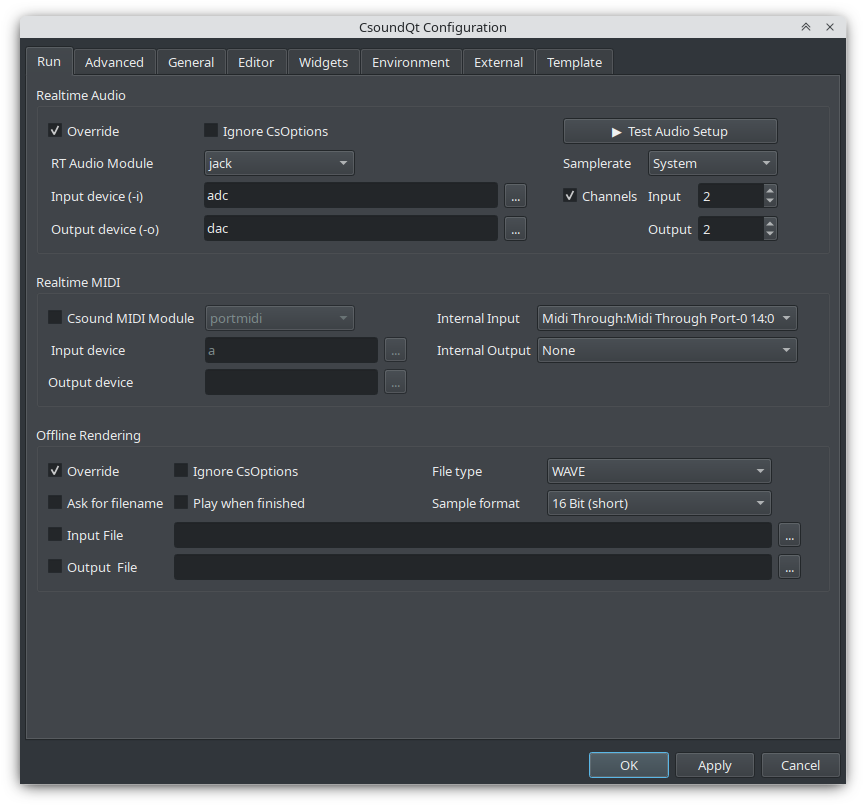Check the Ask for filename option
866x808 pixels.
55,503
